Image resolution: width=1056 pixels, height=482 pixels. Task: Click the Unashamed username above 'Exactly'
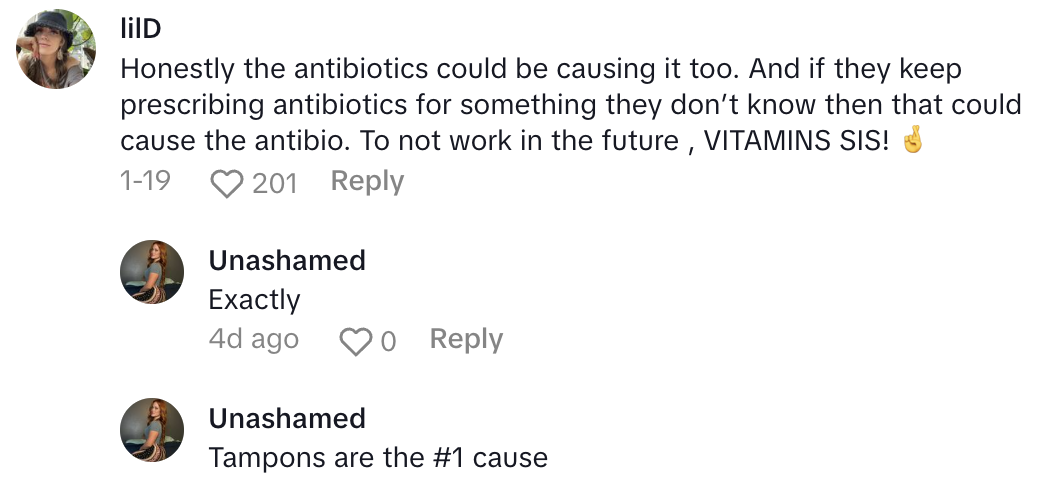point(287,261)
